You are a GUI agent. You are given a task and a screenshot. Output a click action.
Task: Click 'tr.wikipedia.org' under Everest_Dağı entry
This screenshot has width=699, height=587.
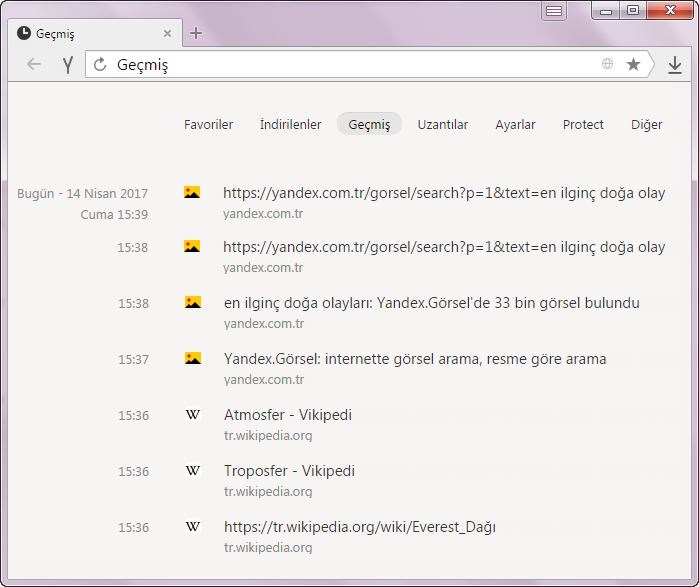tap(268, 547)
